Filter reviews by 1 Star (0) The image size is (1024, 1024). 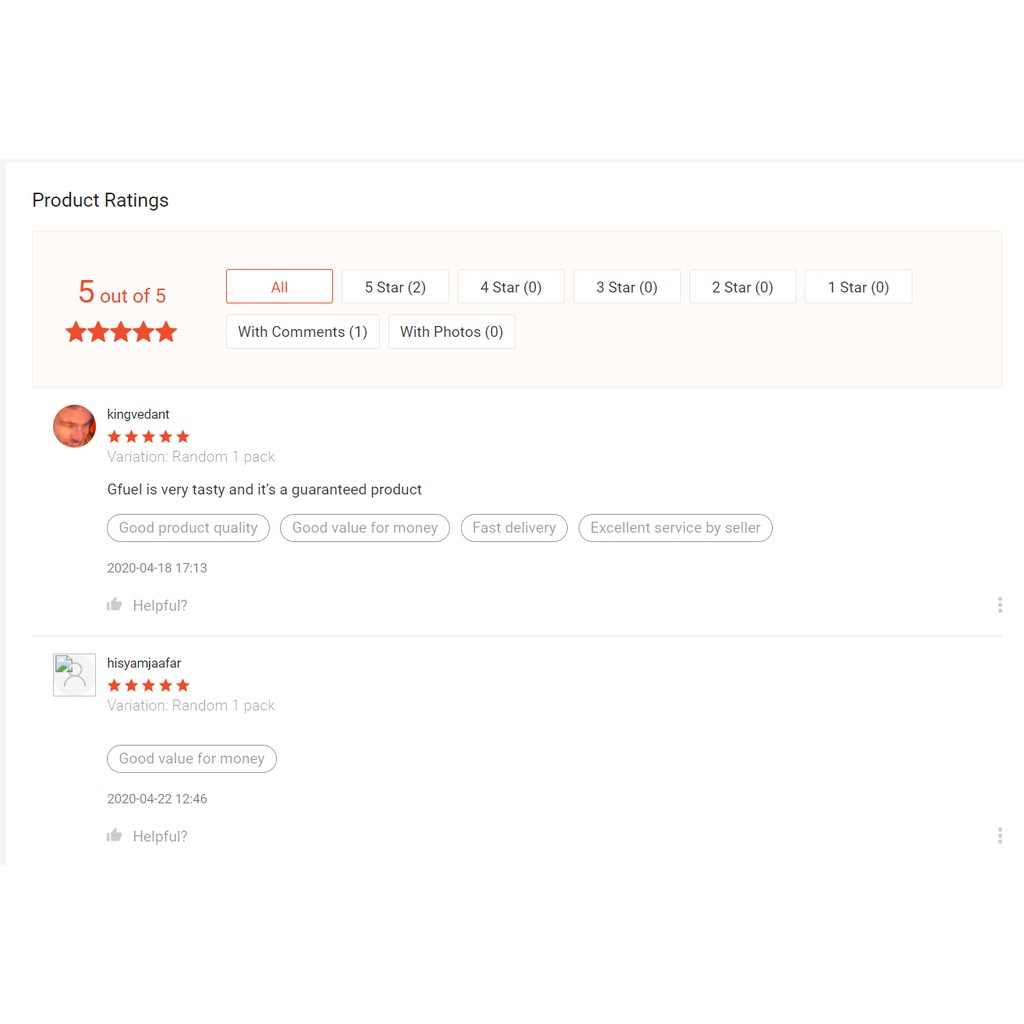pyautogui.click(x=858, y=287)
